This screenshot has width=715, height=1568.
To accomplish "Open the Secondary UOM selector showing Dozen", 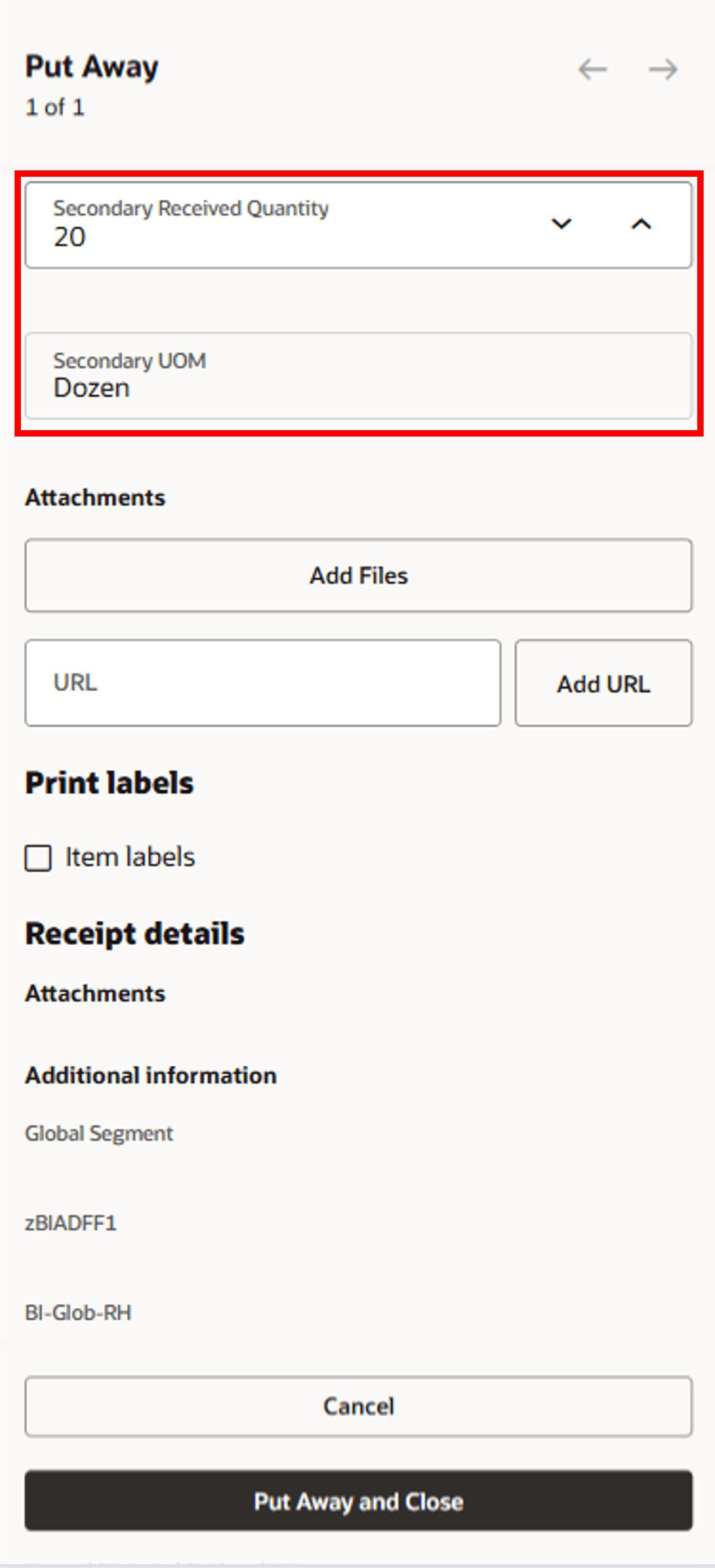I will tap(358, 376).
